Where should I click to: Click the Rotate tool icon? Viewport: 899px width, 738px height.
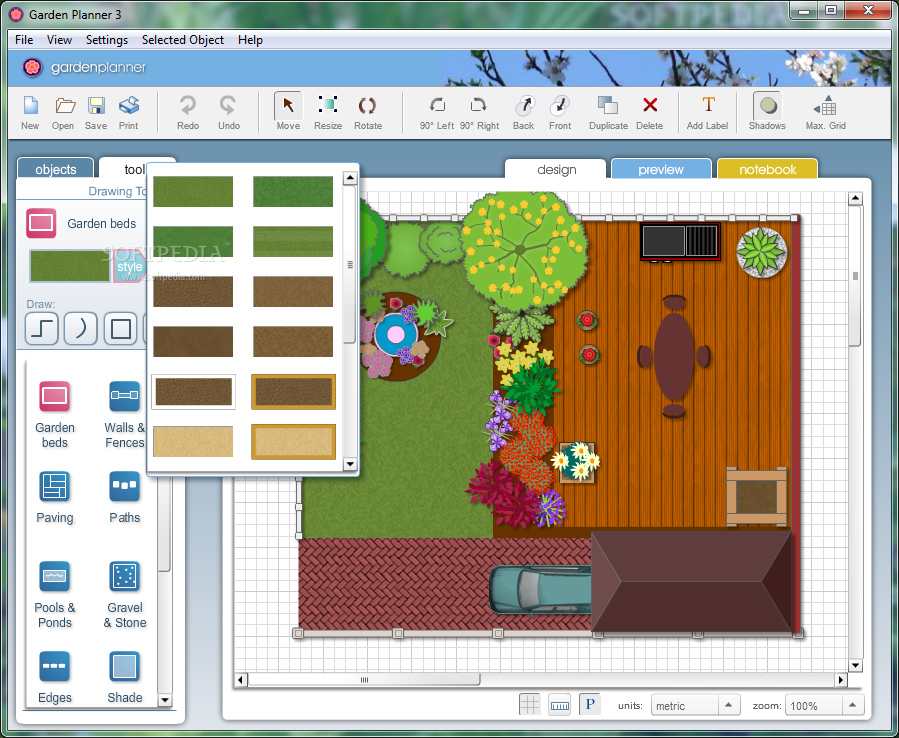coord(367,112)
